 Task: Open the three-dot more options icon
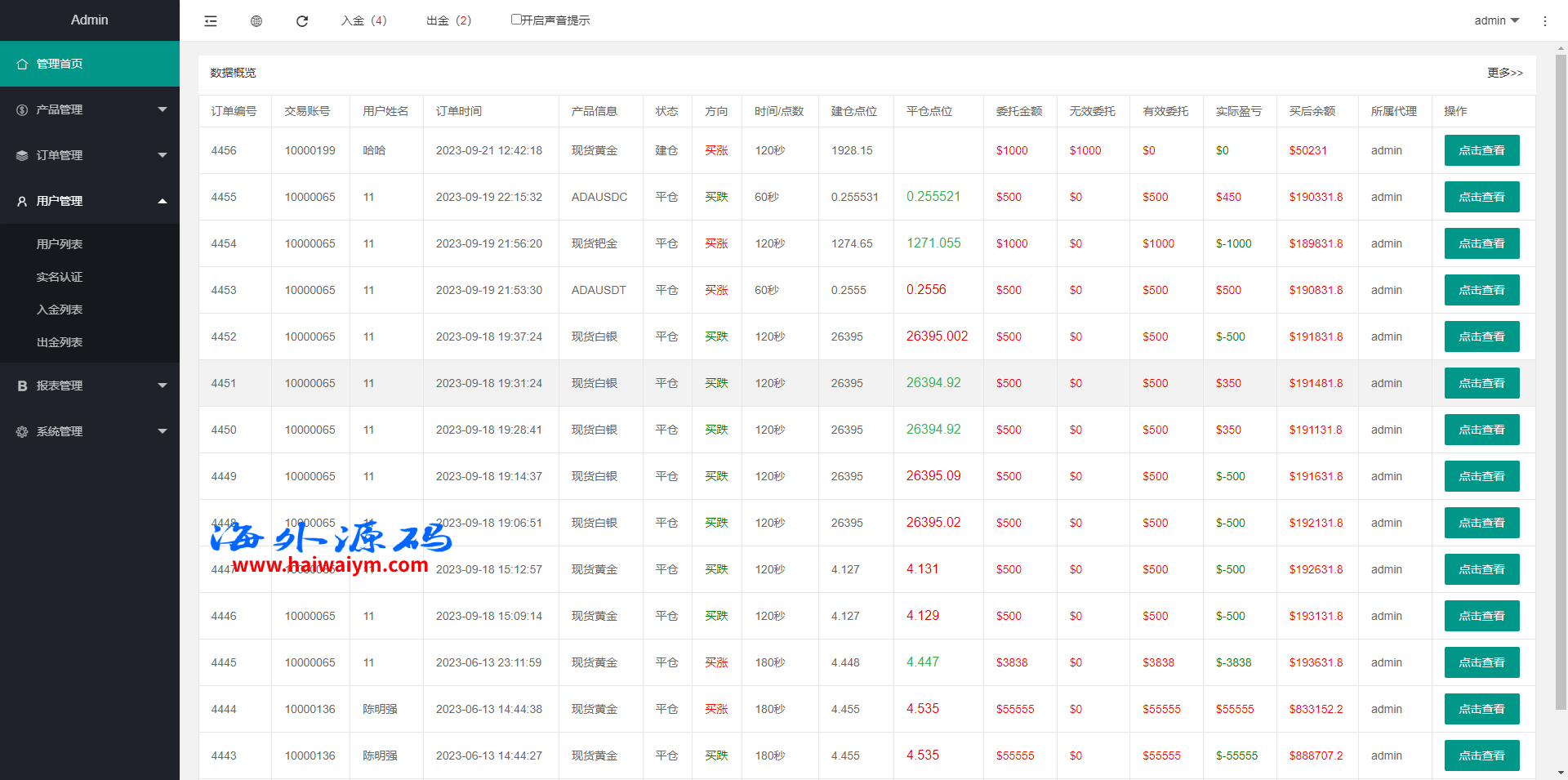click(x=1544, y=21)
